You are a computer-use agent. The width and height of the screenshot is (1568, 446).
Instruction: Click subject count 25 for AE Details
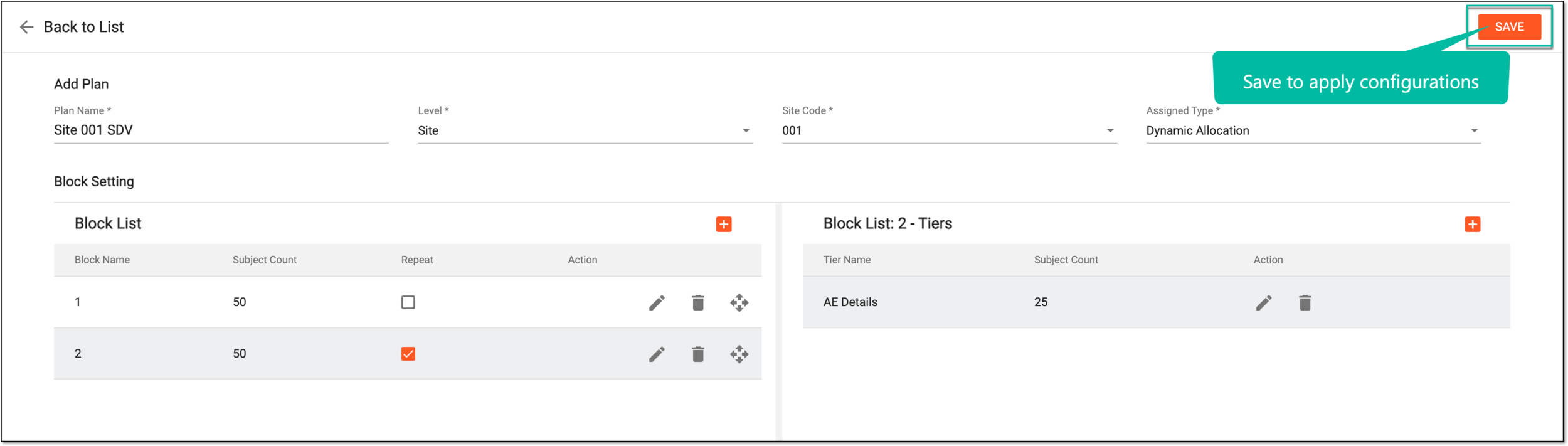click(1041, 302)
